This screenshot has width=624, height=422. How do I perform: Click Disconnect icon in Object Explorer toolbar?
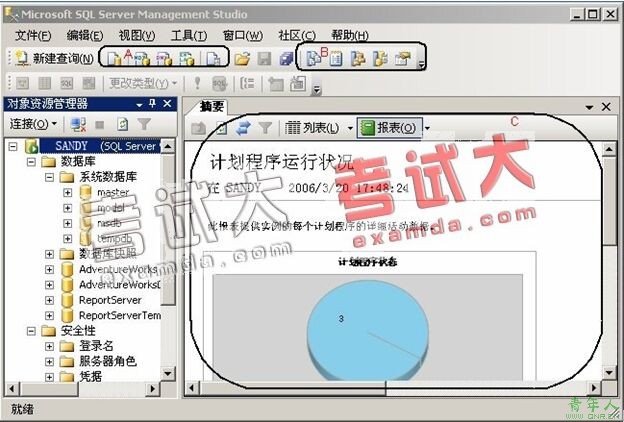[78, 125]
